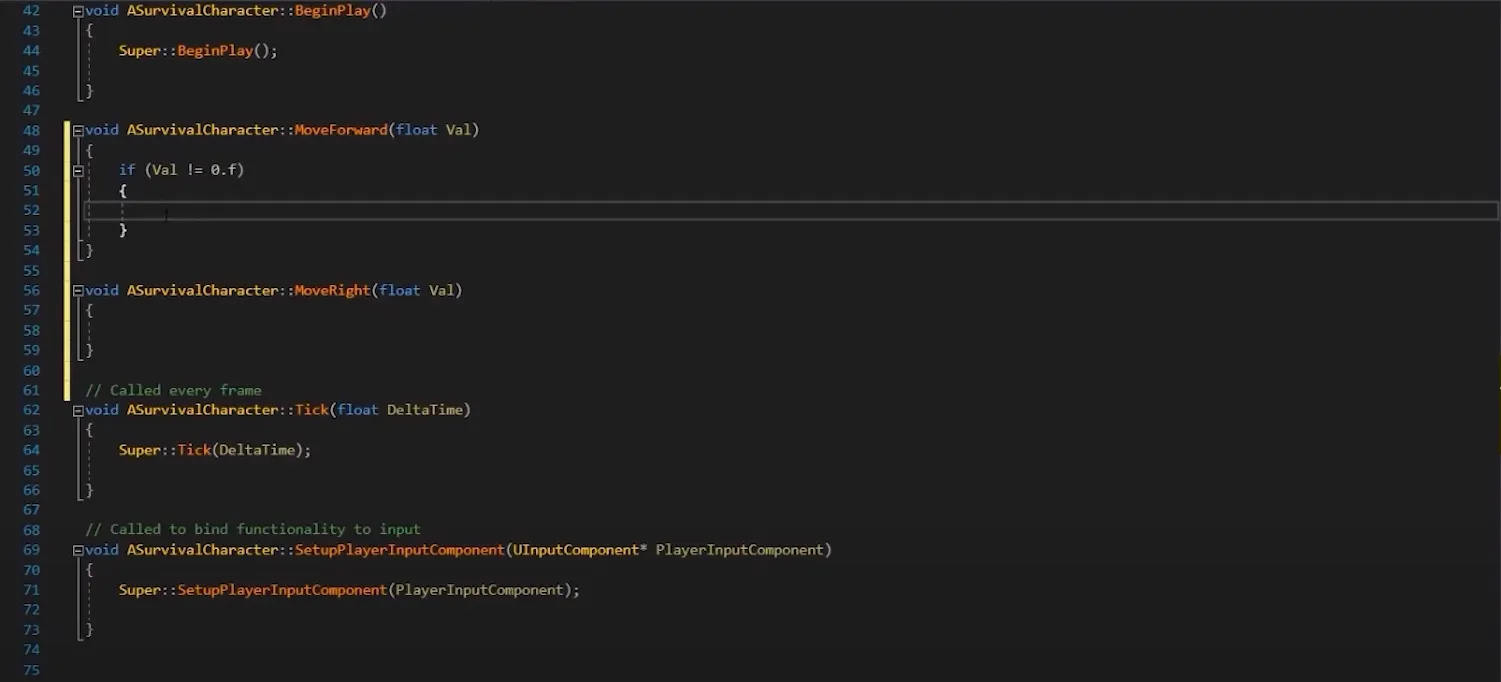Click the Super::BeginPlay() call

[x=198, y=50]
